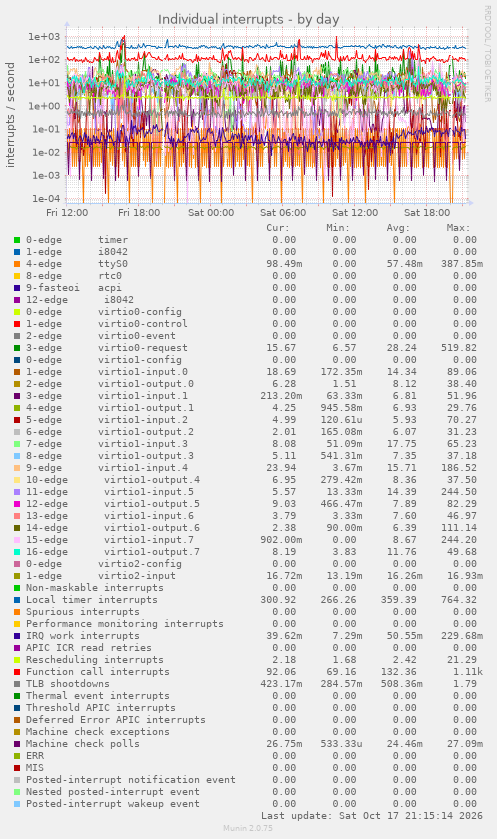The image size is (497, 839).
Task: Click the virtio1-output.3 legend label
Action: pos(146,456)
